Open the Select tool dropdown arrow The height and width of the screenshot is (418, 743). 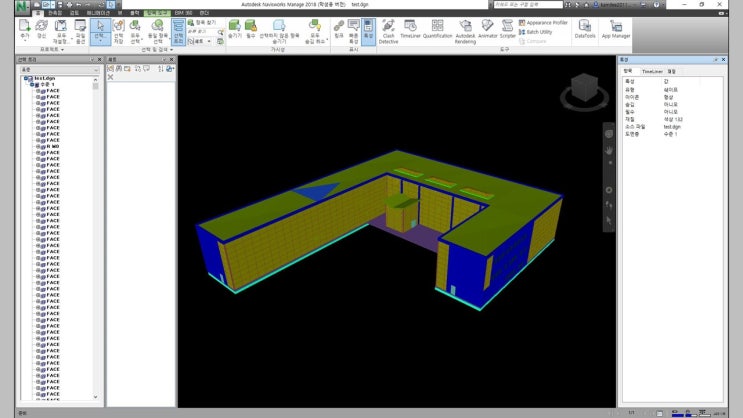pyautogui.click(x=100, y=41)
